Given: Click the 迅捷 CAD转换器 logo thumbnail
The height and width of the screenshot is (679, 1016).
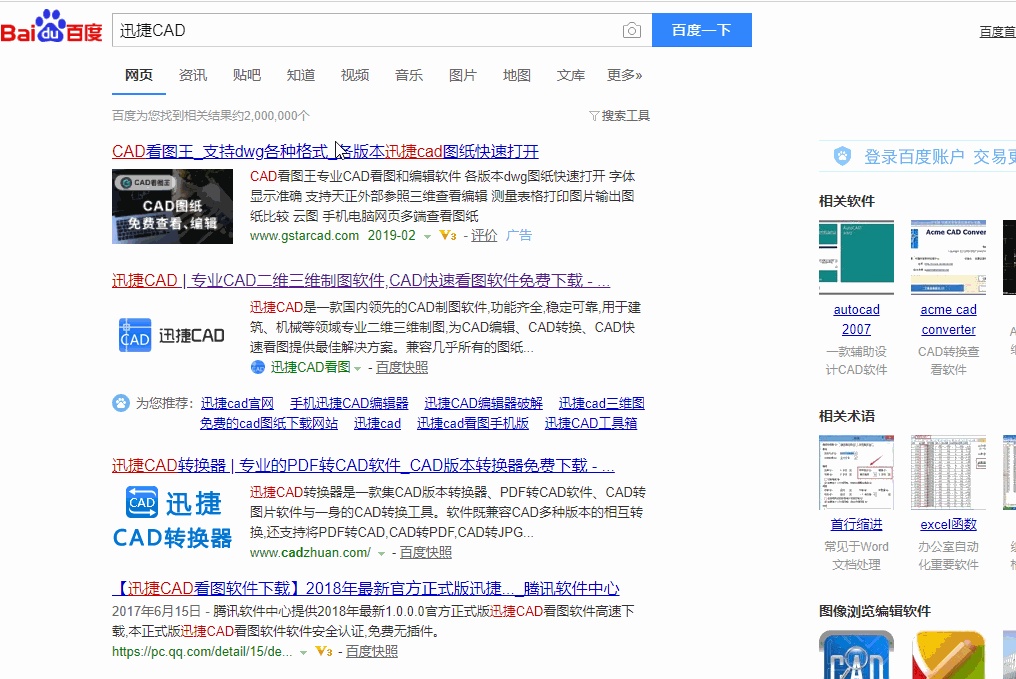Looking at the screenshot, I should tap(172, 518).
